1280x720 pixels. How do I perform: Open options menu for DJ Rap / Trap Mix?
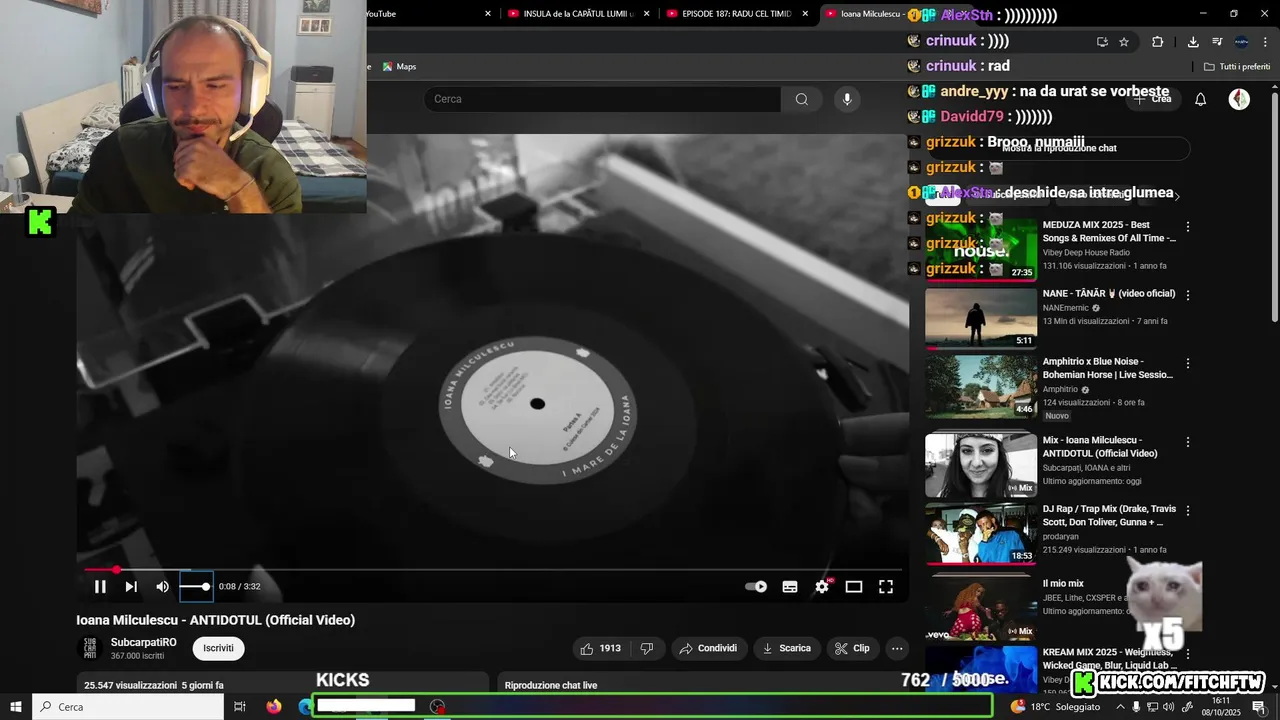point(1188,510)
